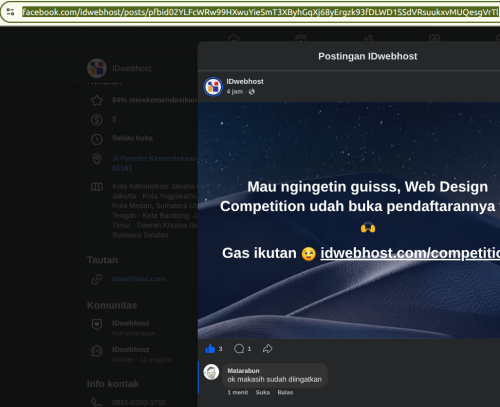This screenshot has height=407, width=500.
Task: Share the post with the arrow icon
Action: click(267, 349)
